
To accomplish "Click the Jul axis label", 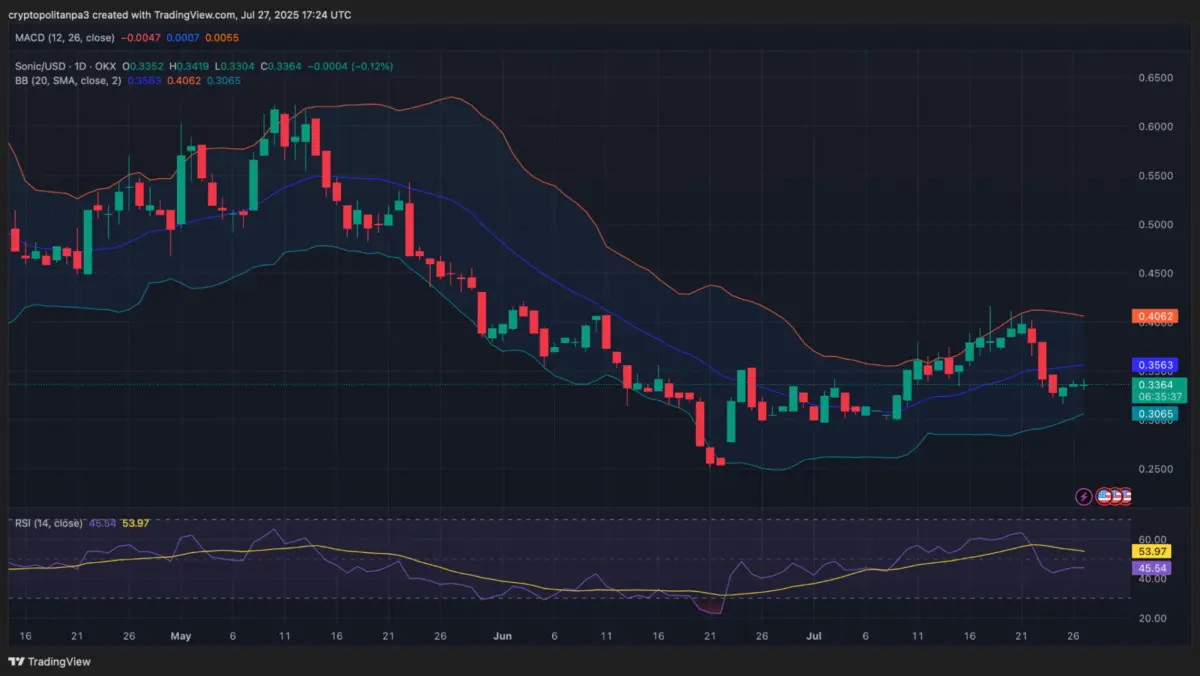I will click(x=813, y=635).
